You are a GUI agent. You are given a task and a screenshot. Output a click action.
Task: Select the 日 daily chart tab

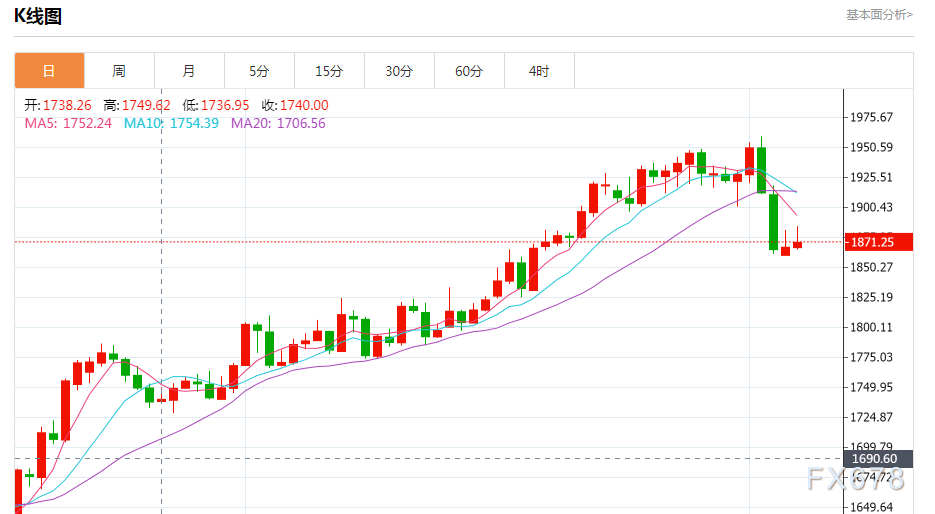click(49, 71)
